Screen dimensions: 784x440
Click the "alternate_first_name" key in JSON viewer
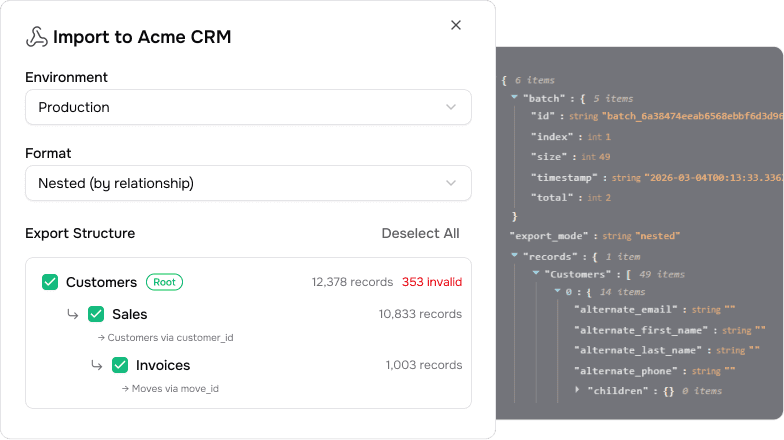[641, 330]
